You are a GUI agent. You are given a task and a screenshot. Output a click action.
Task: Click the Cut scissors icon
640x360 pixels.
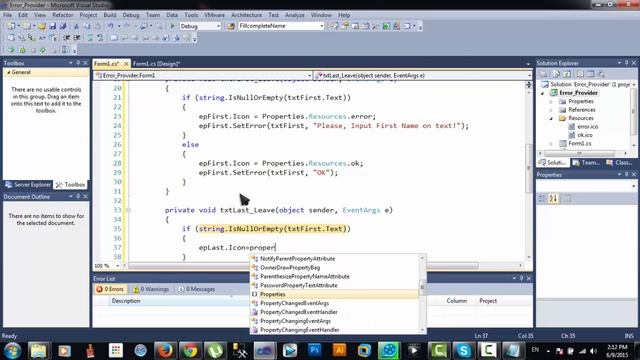pyautogui.click(x=76, y=26)
